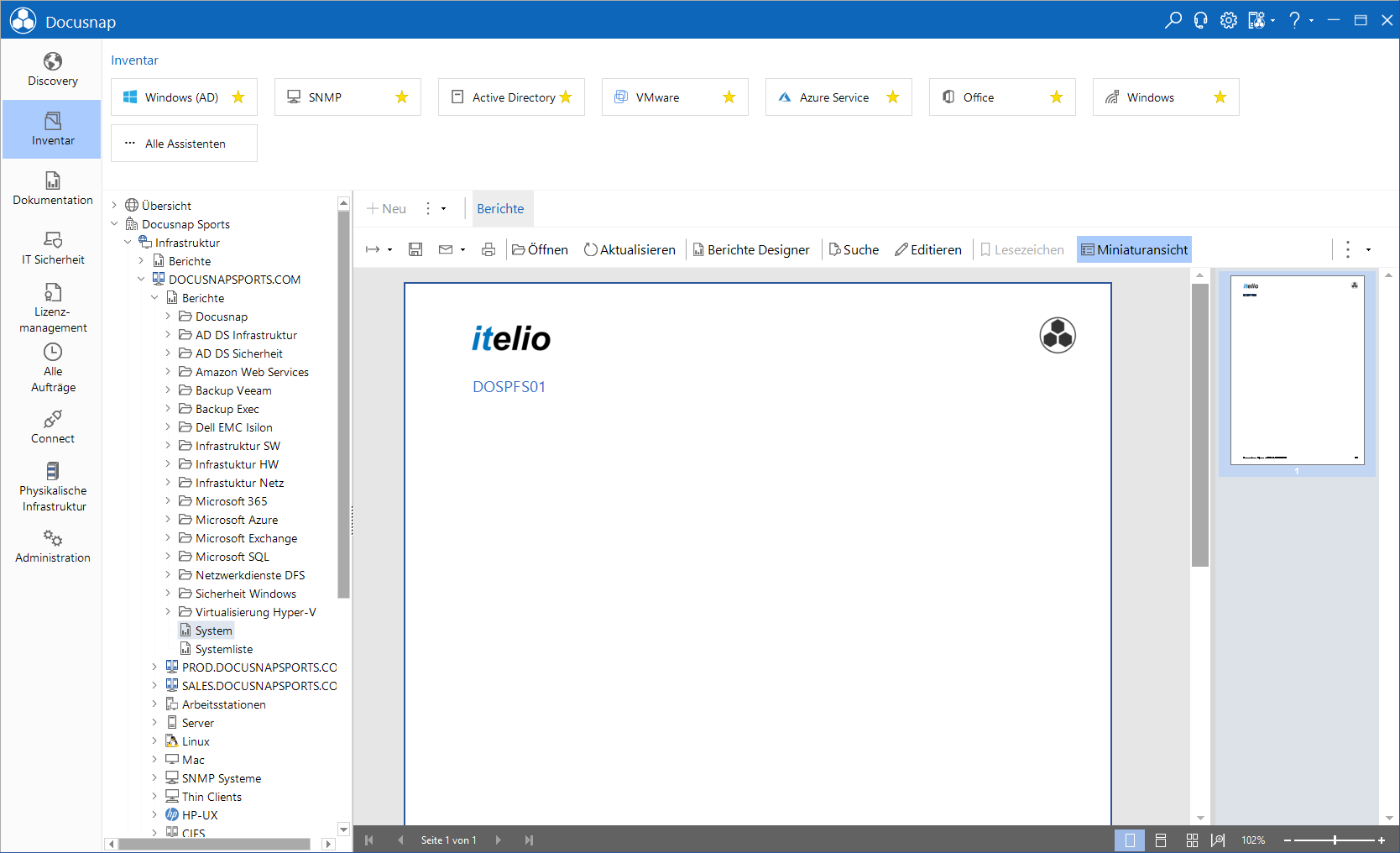Toggle the Miniaturansicht thumbnail panel
Image resolution: width=1400 pixels, height=853 pixels.
tap(1134, 249)
